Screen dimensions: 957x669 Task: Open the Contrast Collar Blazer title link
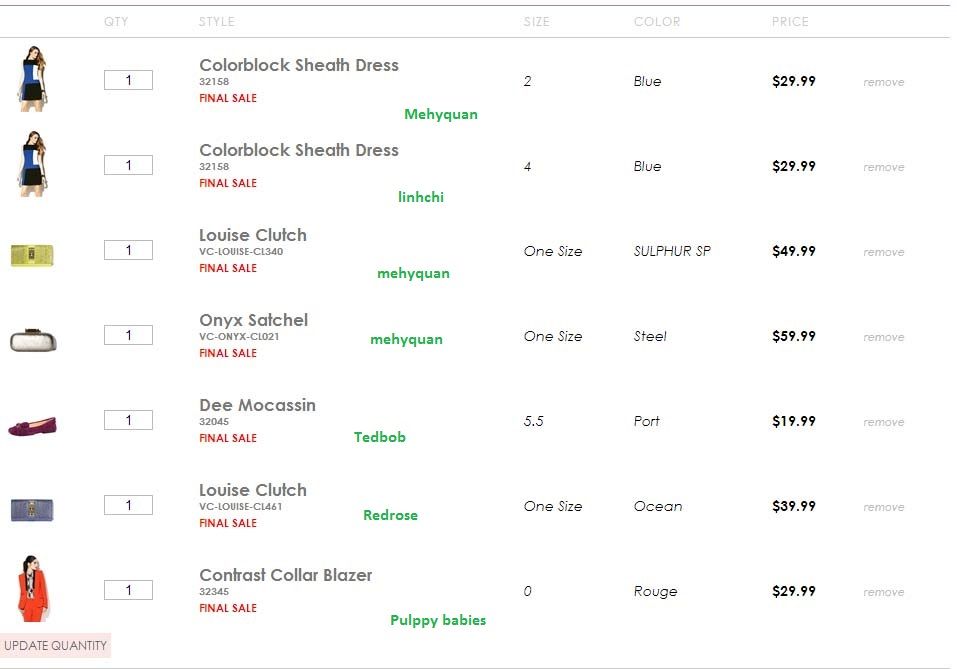[x=285, y=575]
